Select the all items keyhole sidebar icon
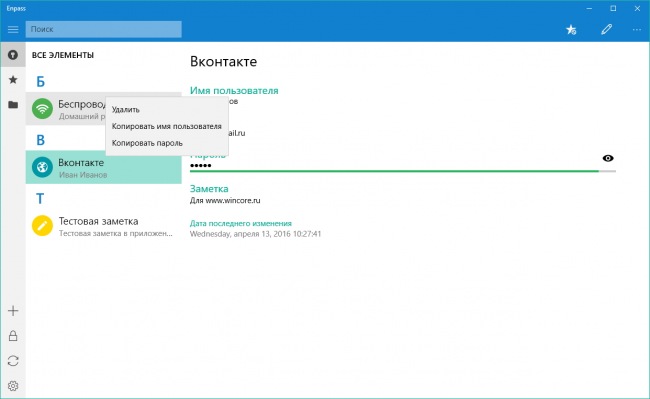The height and width of the screenshot is (399, 650). (x=13, y=55)
